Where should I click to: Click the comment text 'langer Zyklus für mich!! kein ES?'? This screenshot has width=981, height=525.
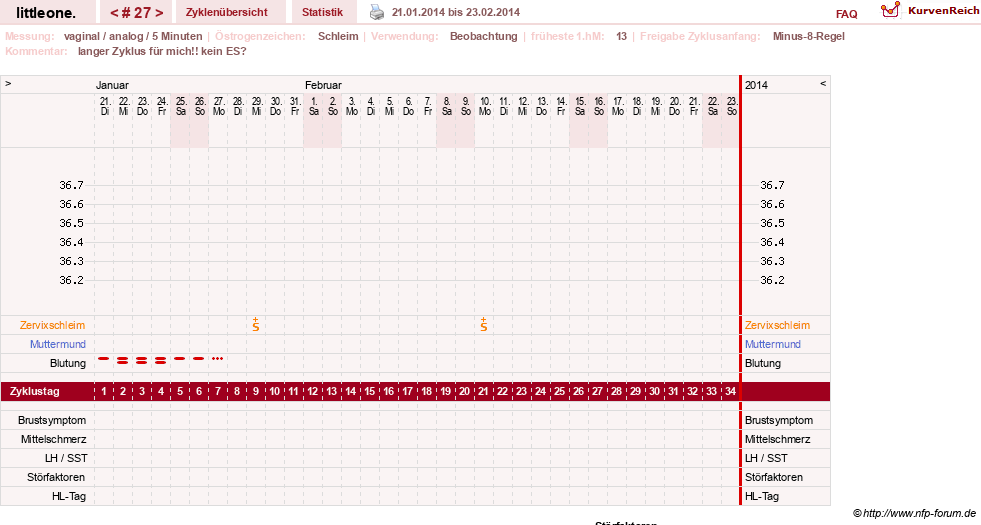click(162, 51)
